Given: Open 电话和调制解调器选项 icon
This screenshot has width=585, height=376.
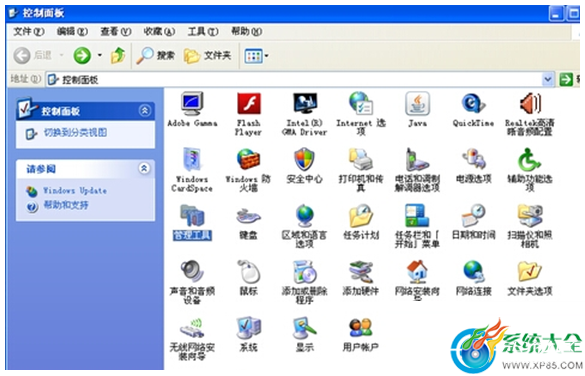Looking at the screenshot, I should (x=417, y=159).
